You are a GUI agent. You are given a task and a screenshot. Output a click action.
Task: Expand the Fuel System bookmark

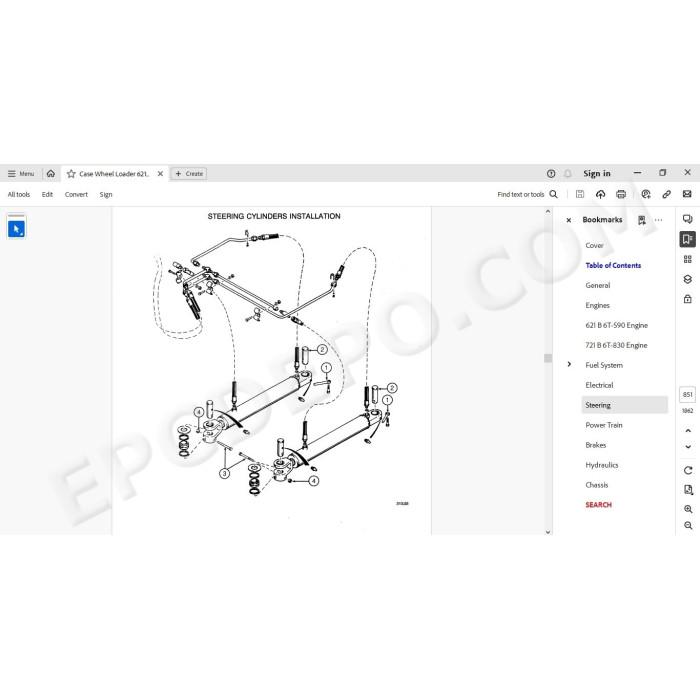coord(569,365)
